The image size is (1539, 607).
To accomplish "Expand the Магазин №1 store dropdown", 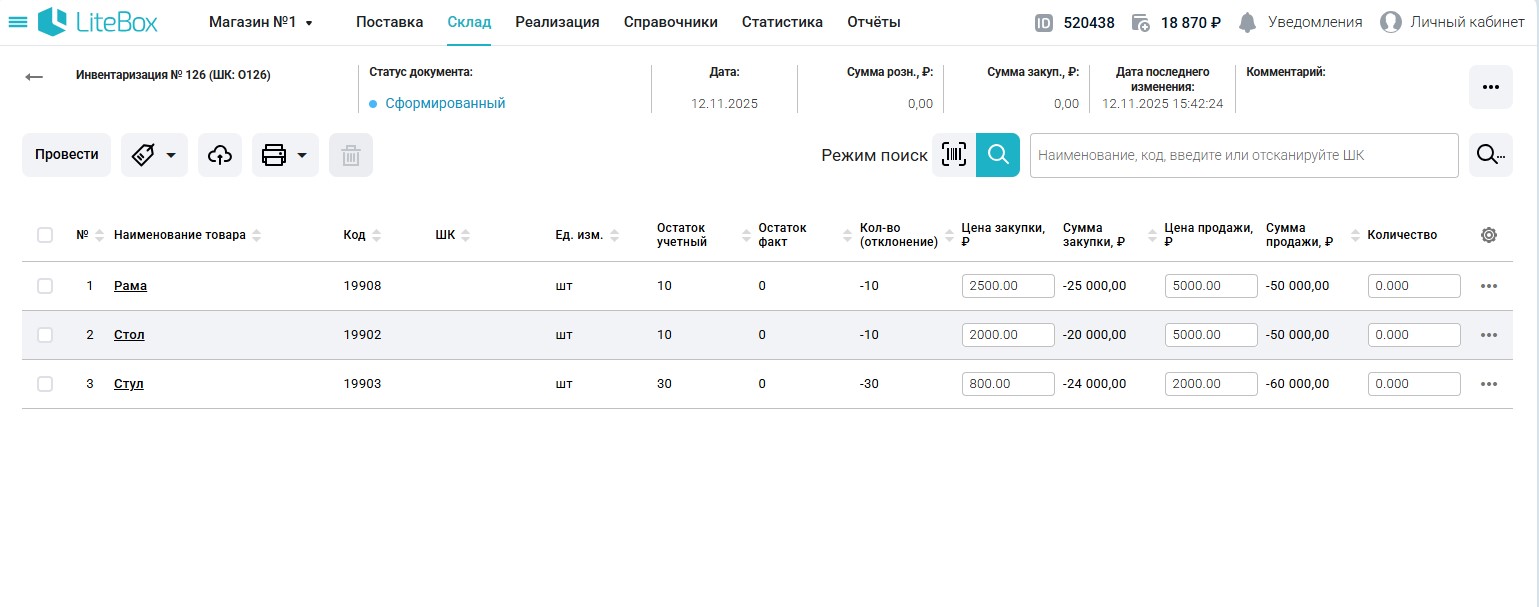I will pos(260,22).
